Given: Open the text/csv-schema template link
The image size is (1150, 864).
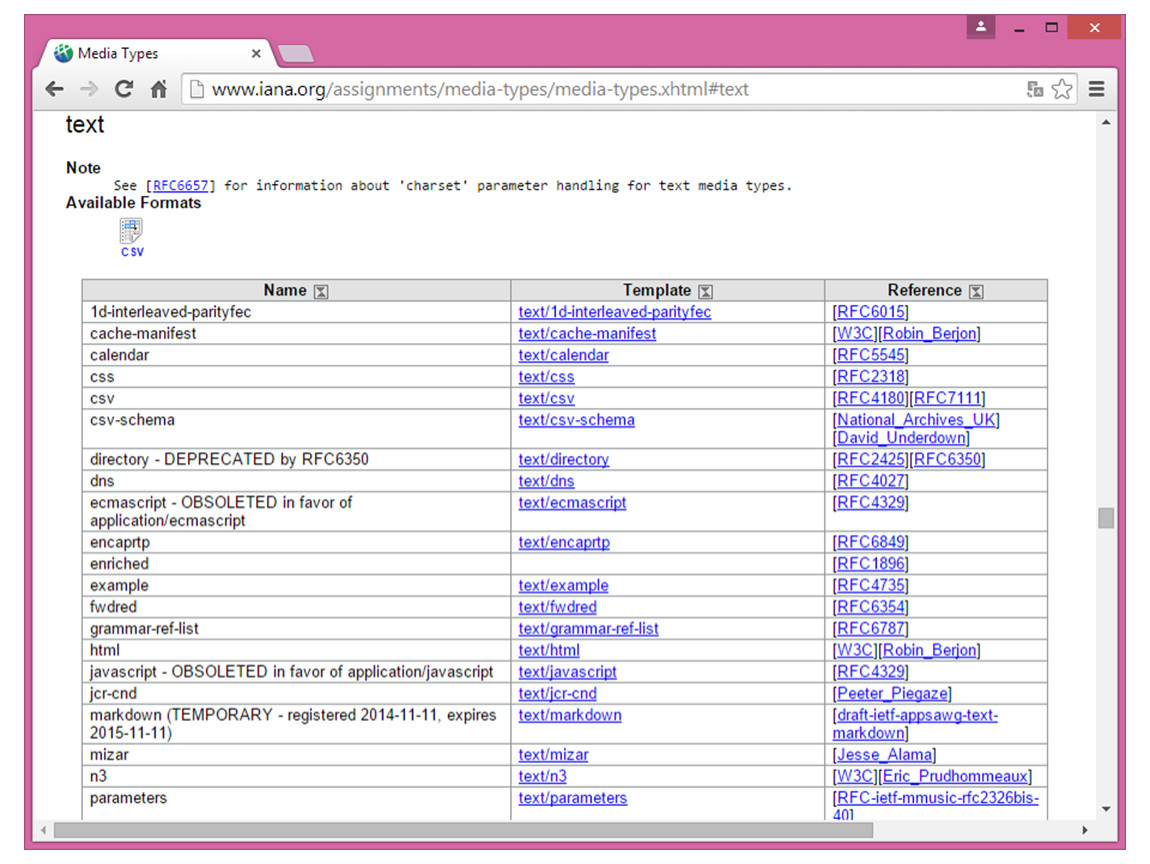Looking at the screenshot, I should pyautogui.click(x=576, y=420).
